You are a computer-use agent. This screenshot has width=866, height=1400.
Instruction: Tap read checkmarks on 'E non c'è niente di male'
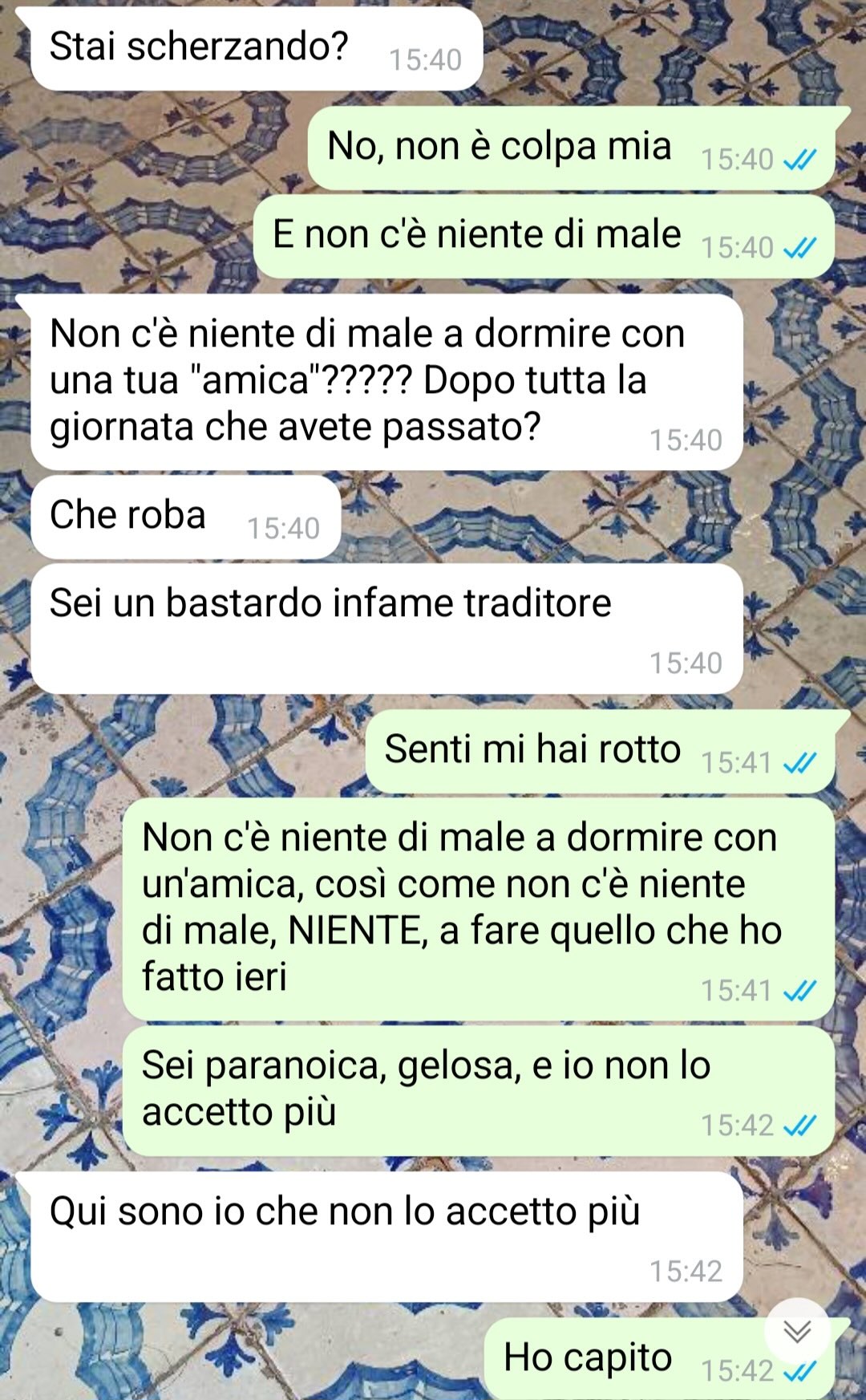(799, 249)
